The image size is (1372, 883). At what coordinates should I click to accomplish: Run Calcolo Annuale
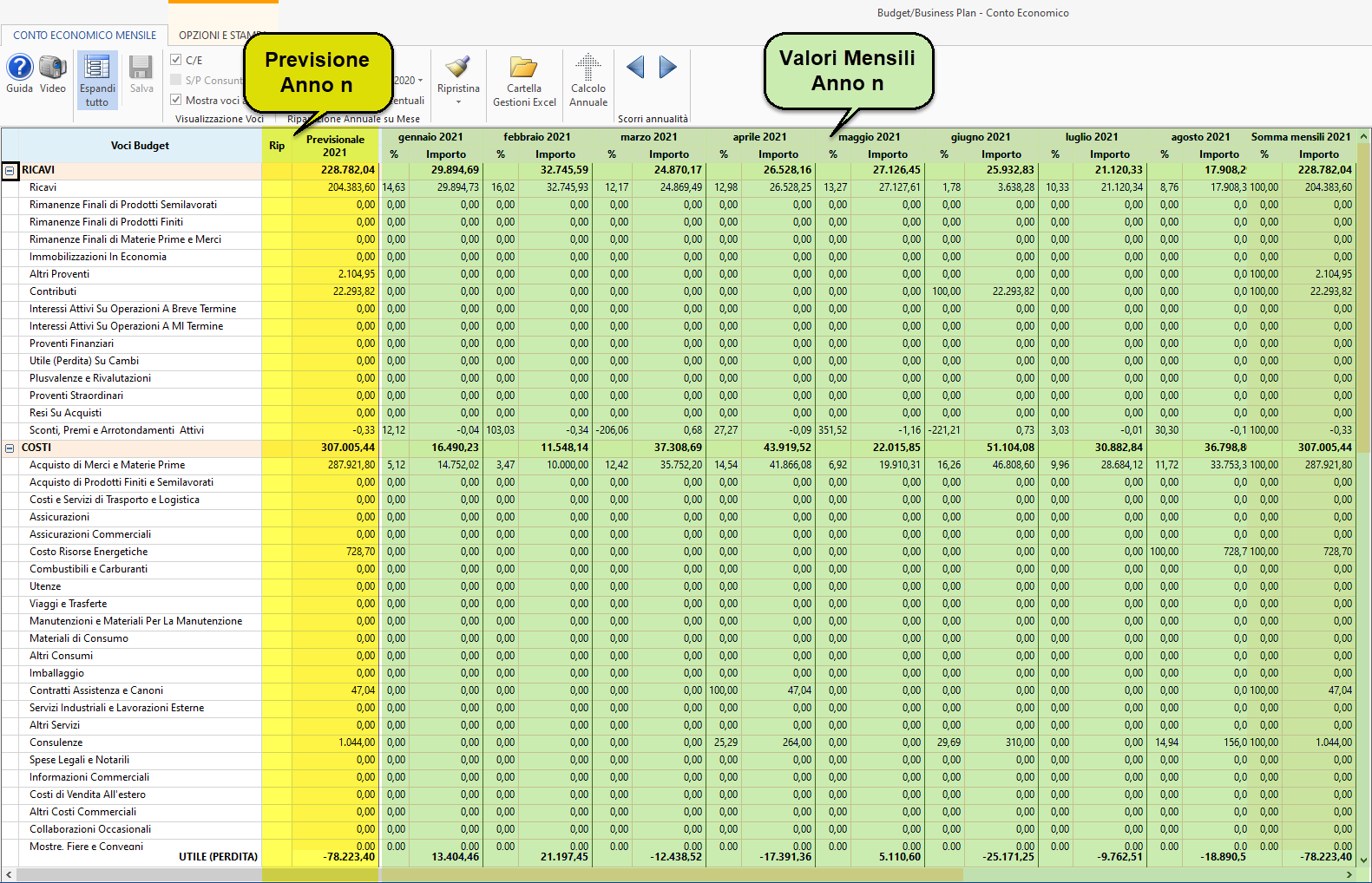588,68
